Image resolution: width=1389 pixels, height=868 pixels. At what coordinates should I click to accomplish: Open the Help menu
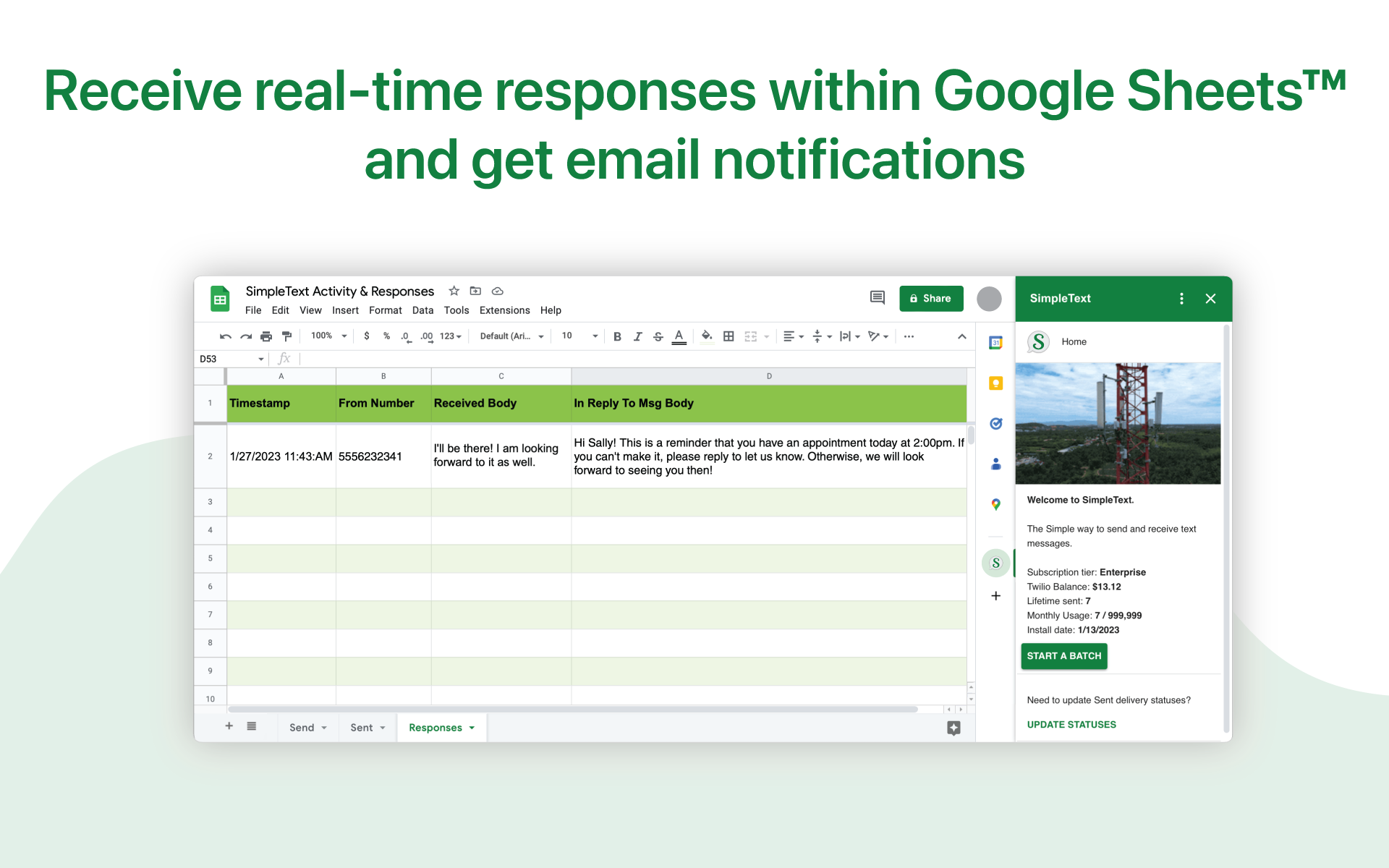pos(551,310)
